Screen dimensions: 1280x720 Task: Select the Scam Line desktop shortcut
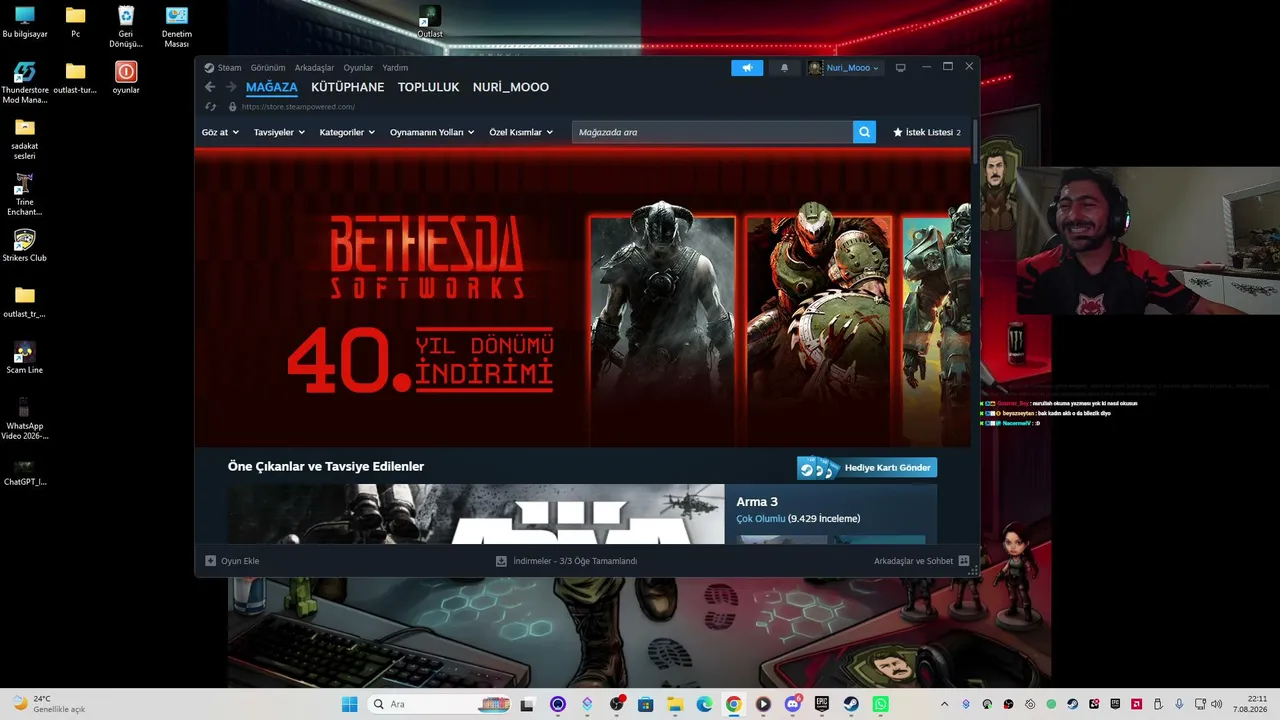[25, 358]
